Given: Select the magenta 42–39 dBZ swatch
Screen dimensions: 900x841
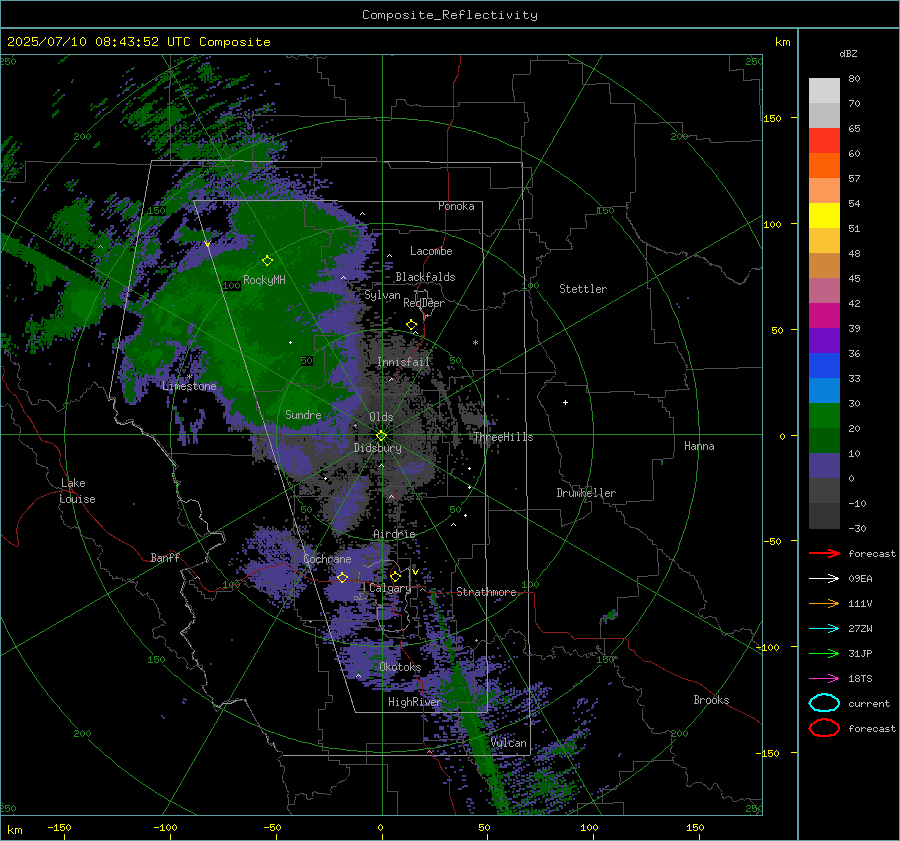Looking at the screenshot, I should coord(824,316).
